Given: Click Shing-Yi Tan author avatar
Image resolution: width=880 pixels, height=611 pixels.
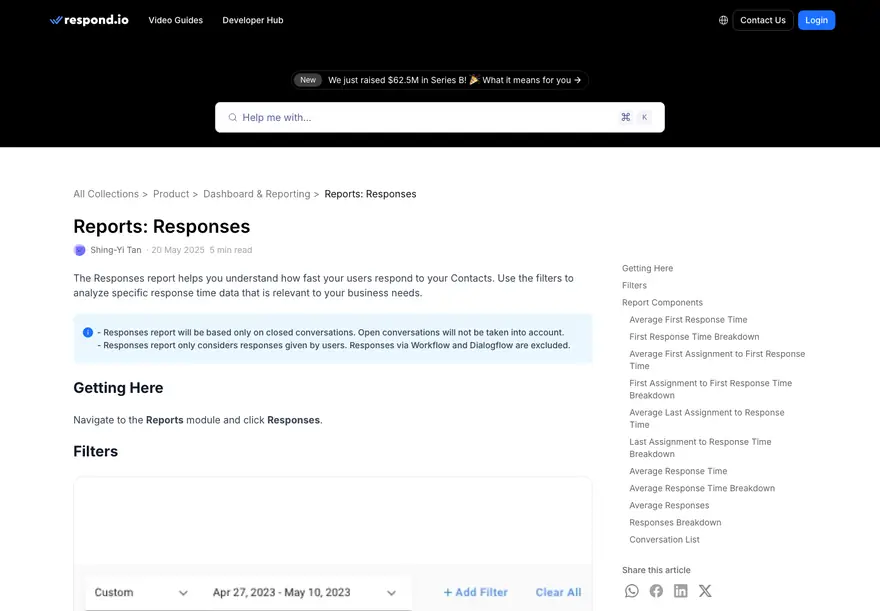Looking at the screenshot, I should coord(80,250).
